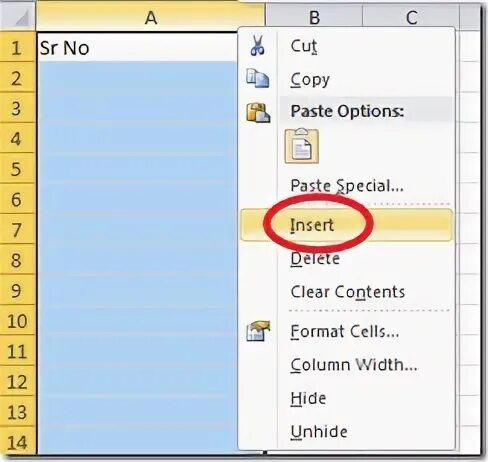
Task: Click the Cut scissors icon
Action: tap(257, 45)
